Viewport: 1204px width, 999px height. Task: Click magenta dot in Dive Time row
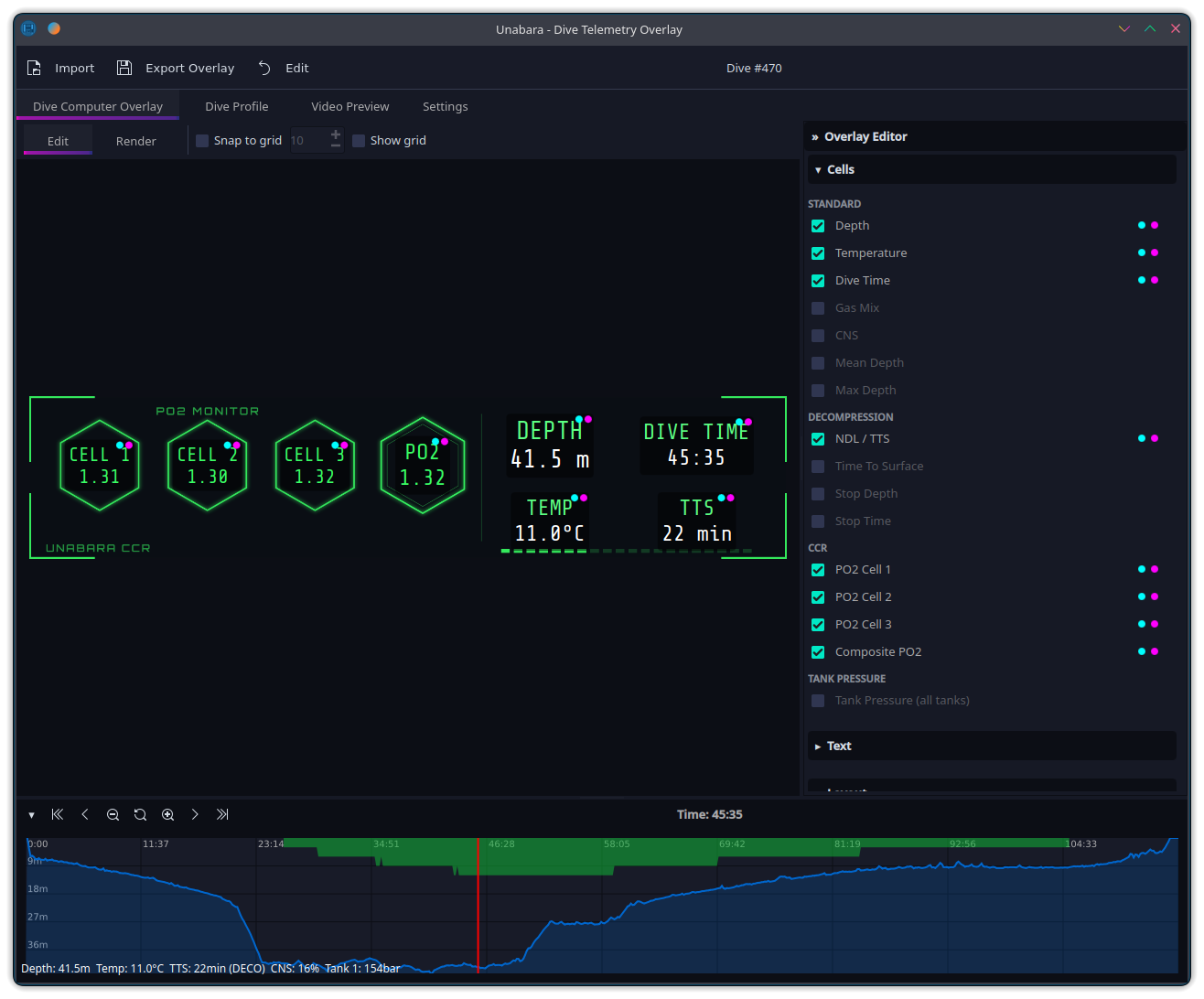(1155, 280)
